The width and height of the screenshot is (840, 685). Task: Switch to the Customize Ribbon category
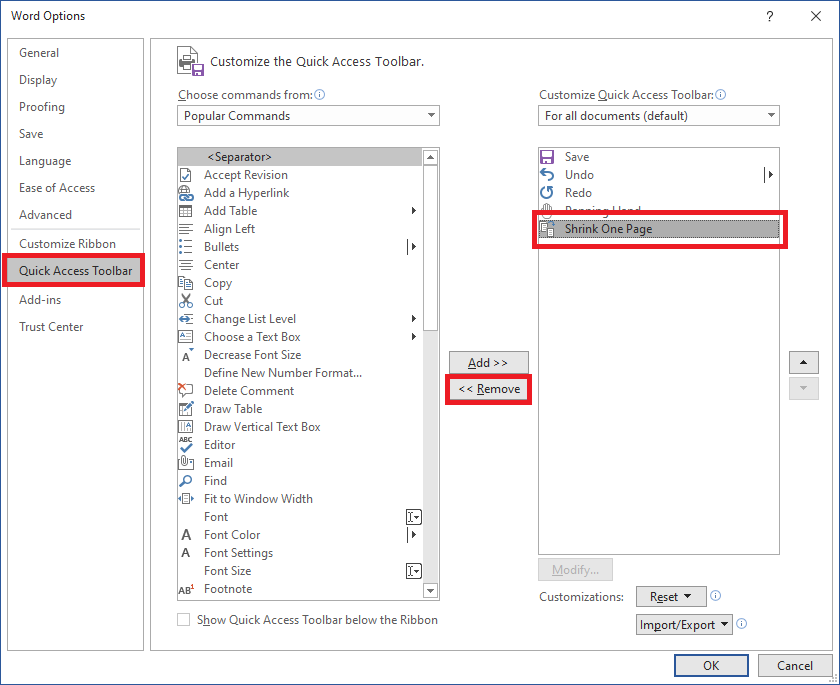pos(67,244)
